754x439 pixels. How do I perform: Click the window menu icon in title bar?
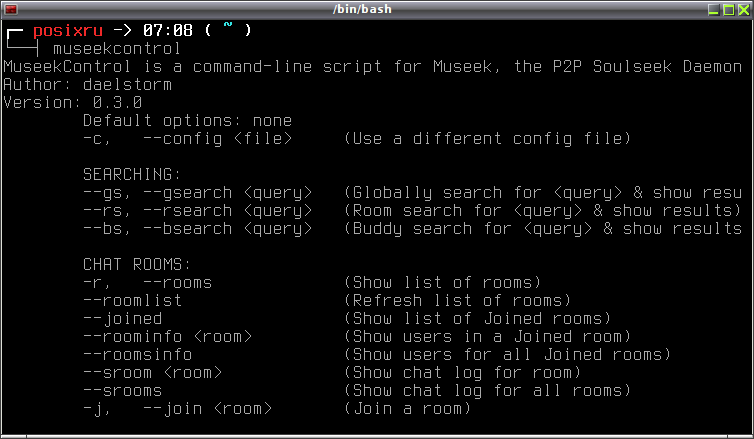tap(11, 9)
